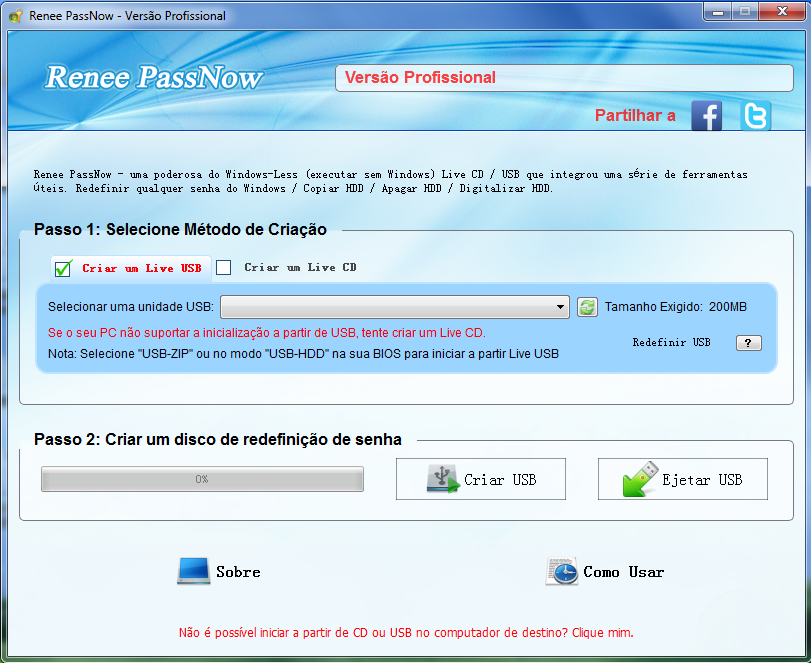Click the Criar um Live CD label
Screen dimensions: 811x663
coord(300,267)
